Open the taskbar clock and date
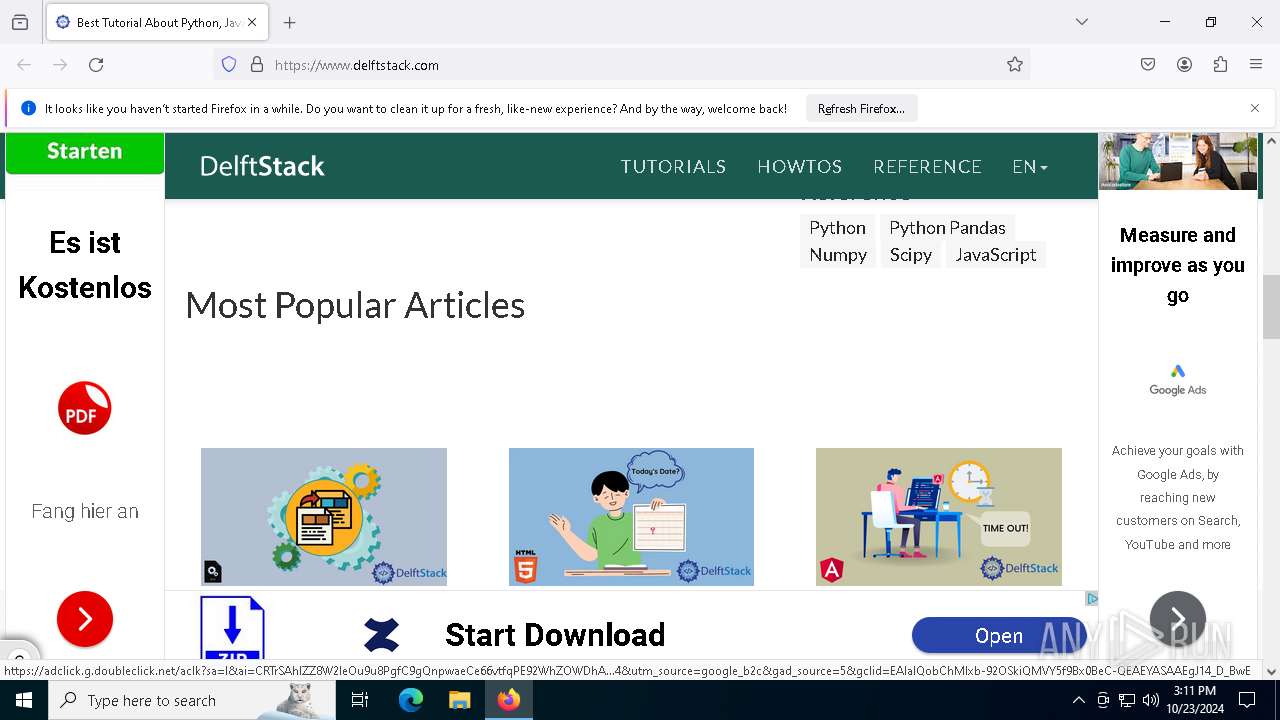This screenshot has height=720, width=1280. (1194, 700)
